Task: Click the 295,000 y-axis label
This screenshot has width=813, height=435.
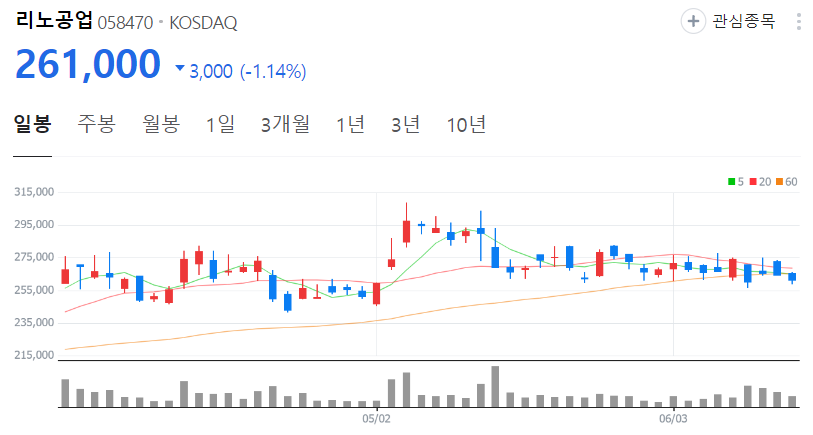Action: (x=34, y=224)
